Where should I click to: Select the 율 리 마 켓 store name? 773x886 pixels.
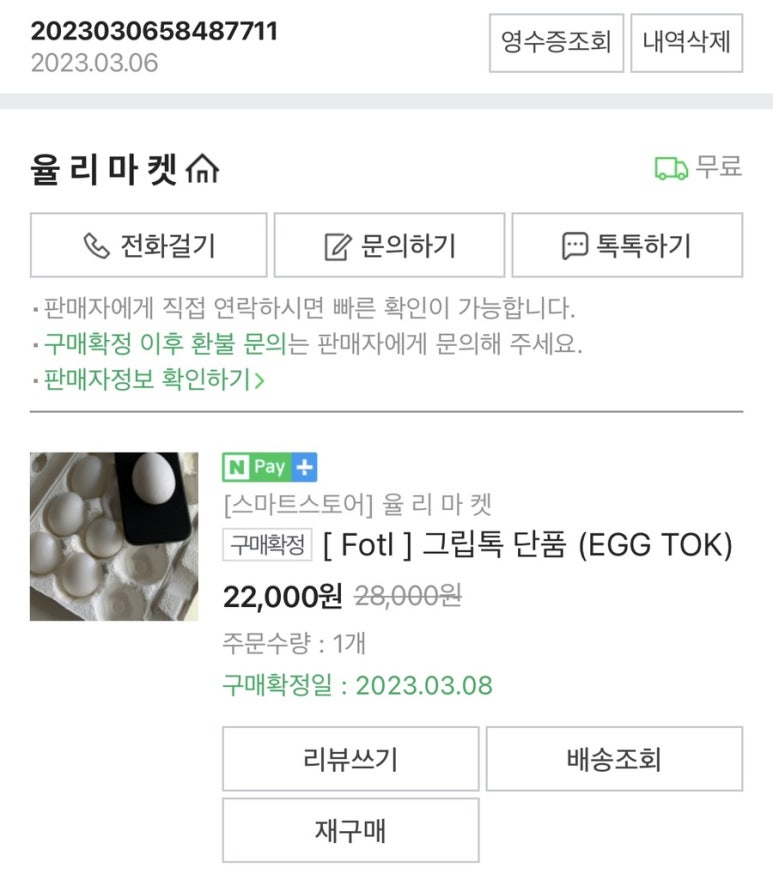click(104, 170)
